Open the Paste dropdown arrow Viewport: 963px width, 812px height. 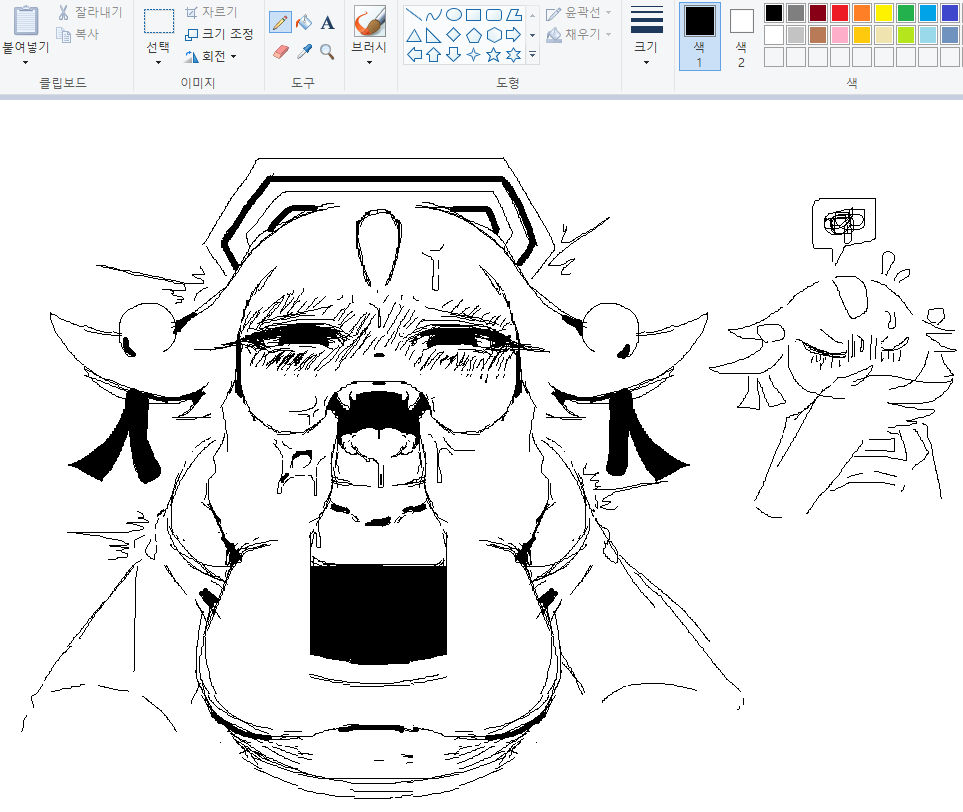click(x=25, y=63)
